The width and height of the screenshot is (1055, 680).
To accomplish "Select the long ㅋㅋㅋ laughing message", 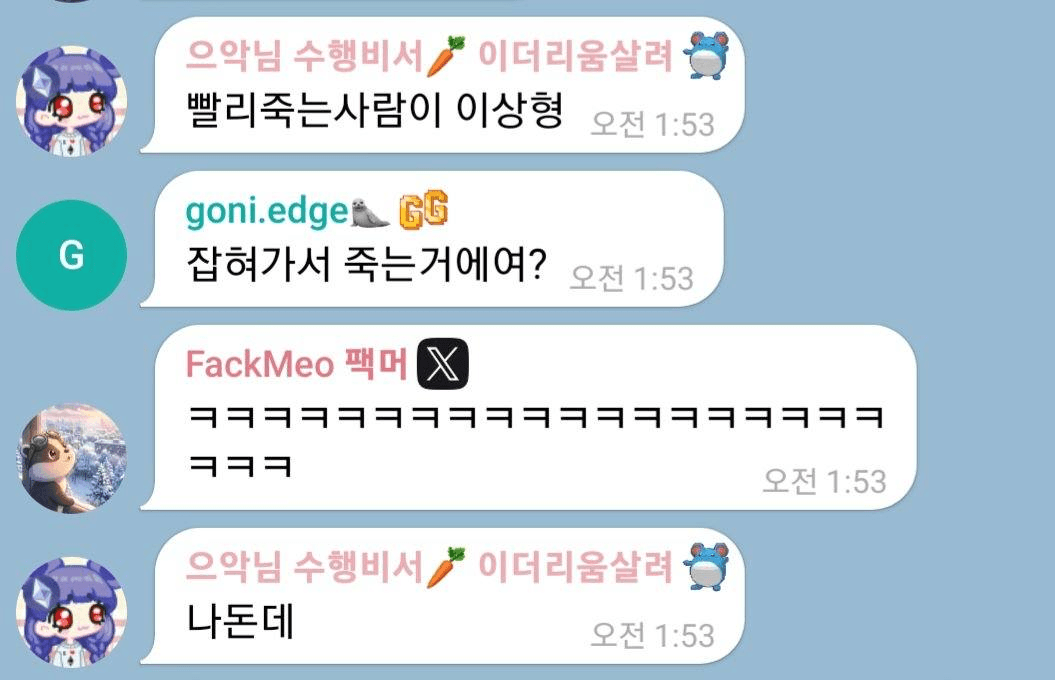I will click(536, 441).
